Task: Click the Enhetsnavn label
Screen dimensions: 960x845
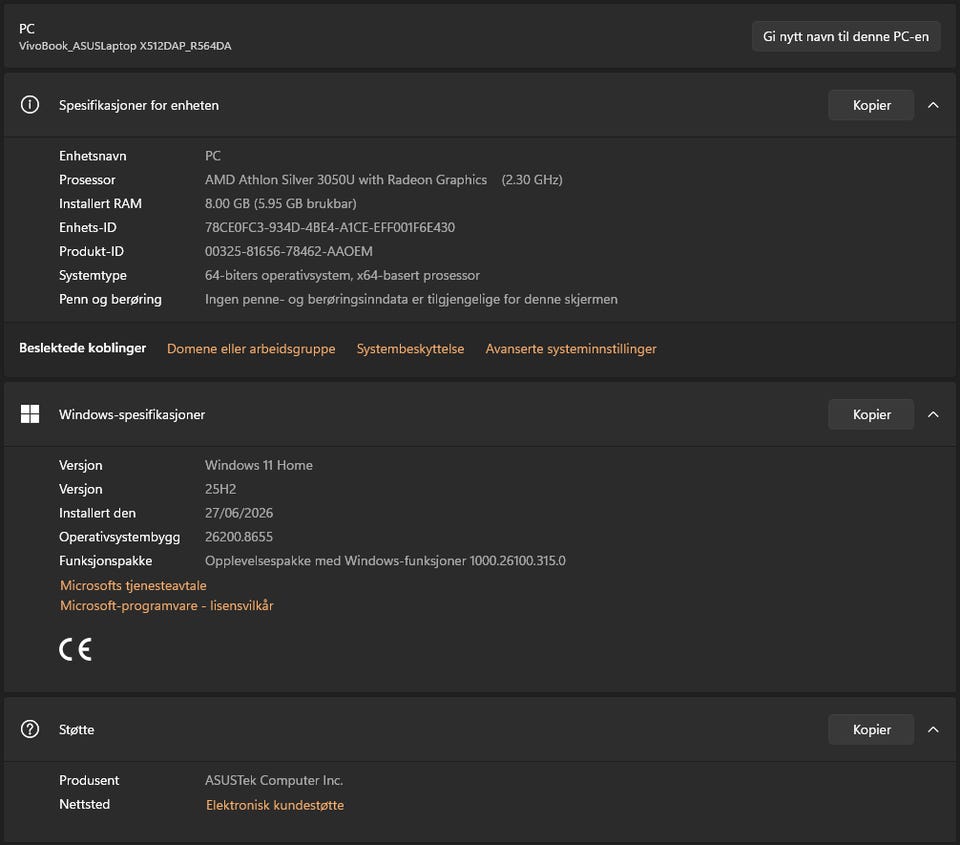Action: (92, 156)
